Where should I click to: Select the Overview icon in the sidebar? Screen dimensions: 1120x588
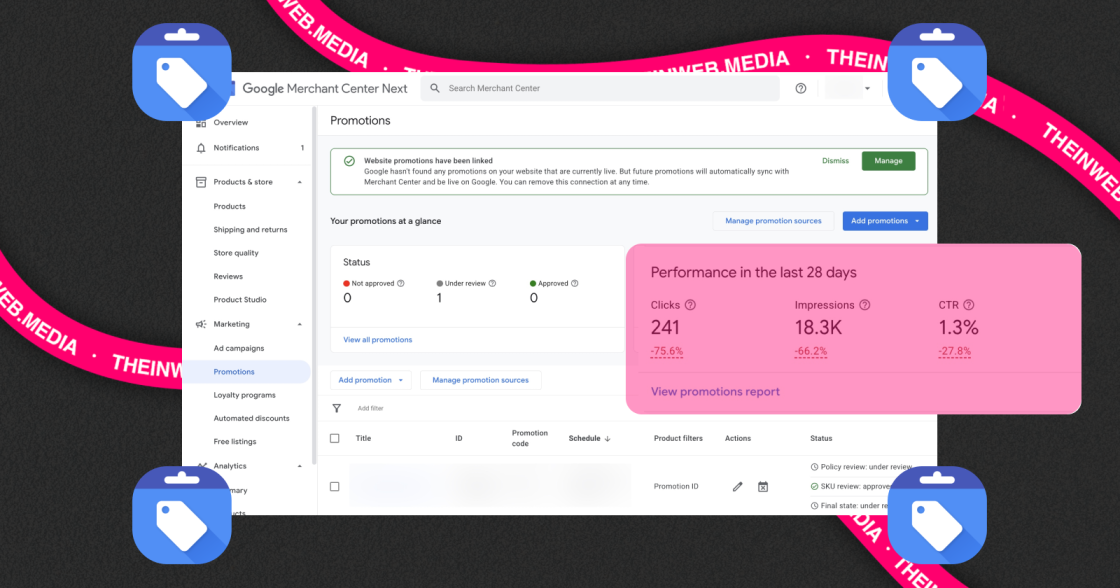(200, 122)
